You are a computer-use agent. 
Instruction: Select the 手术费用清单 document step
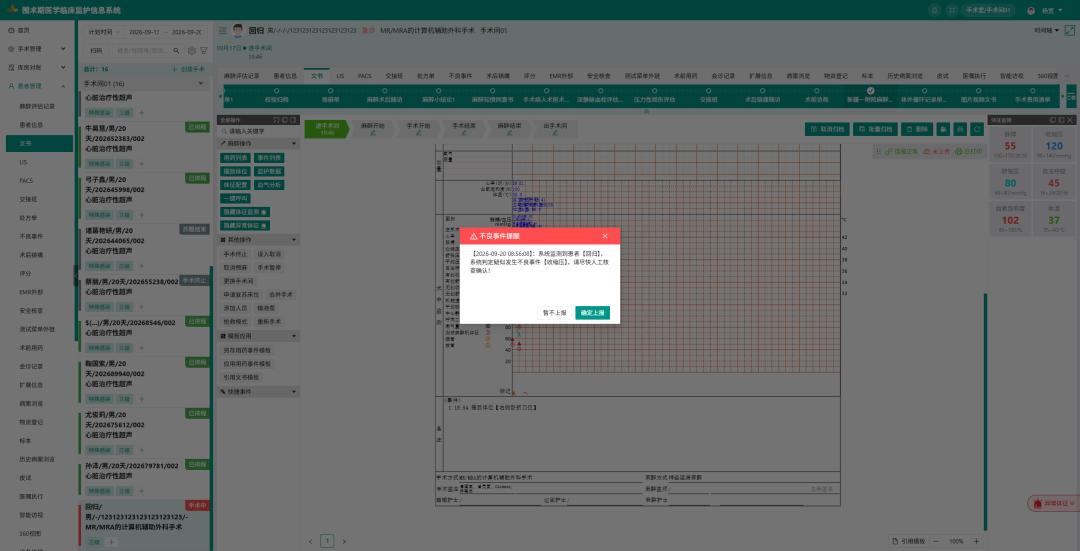pos(1032,96)
